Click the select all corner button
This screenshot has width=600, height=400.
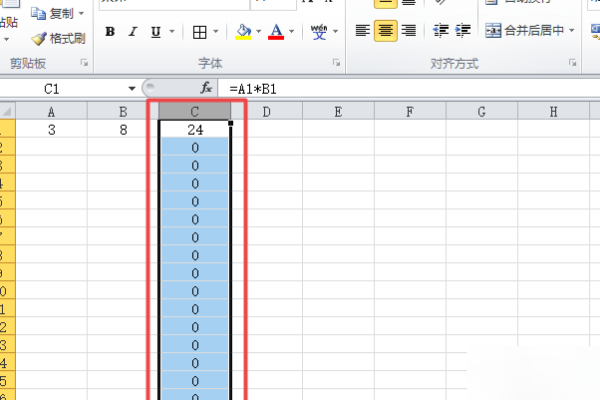(x=7, y=111)
